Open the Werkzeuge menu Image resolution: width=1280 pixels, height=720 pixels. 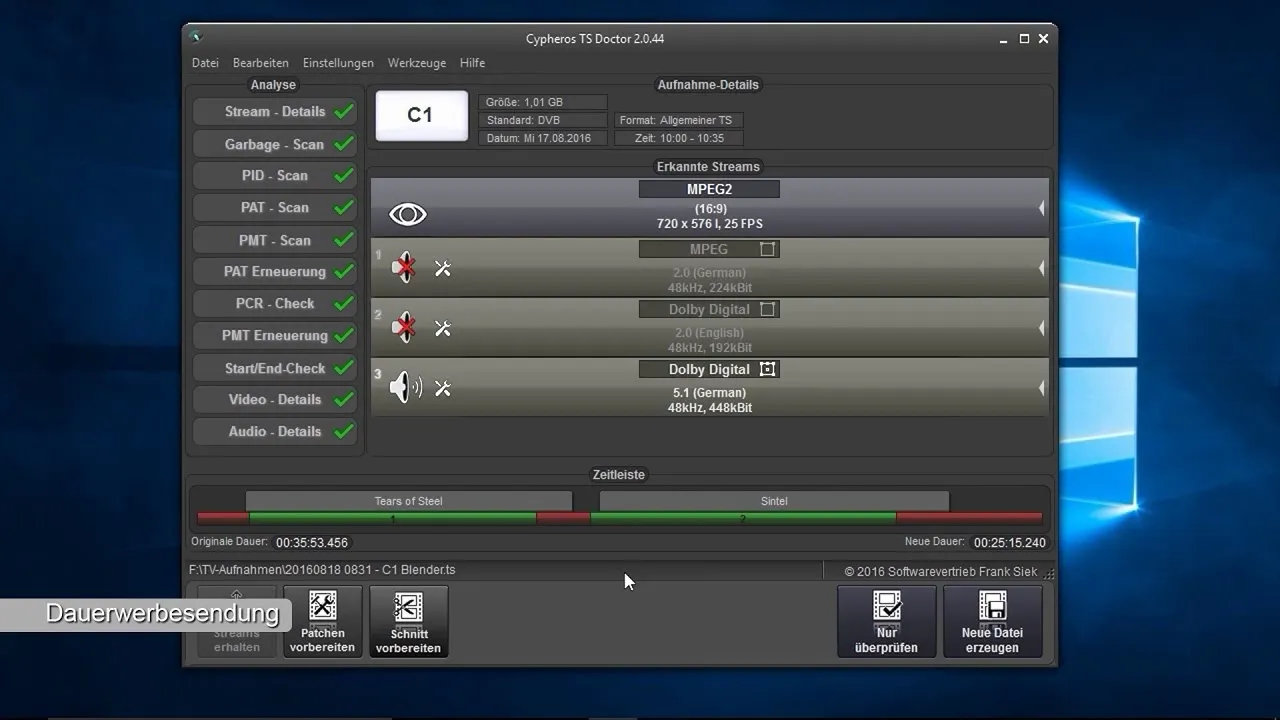pyautogui.click(x=417, y=63)
